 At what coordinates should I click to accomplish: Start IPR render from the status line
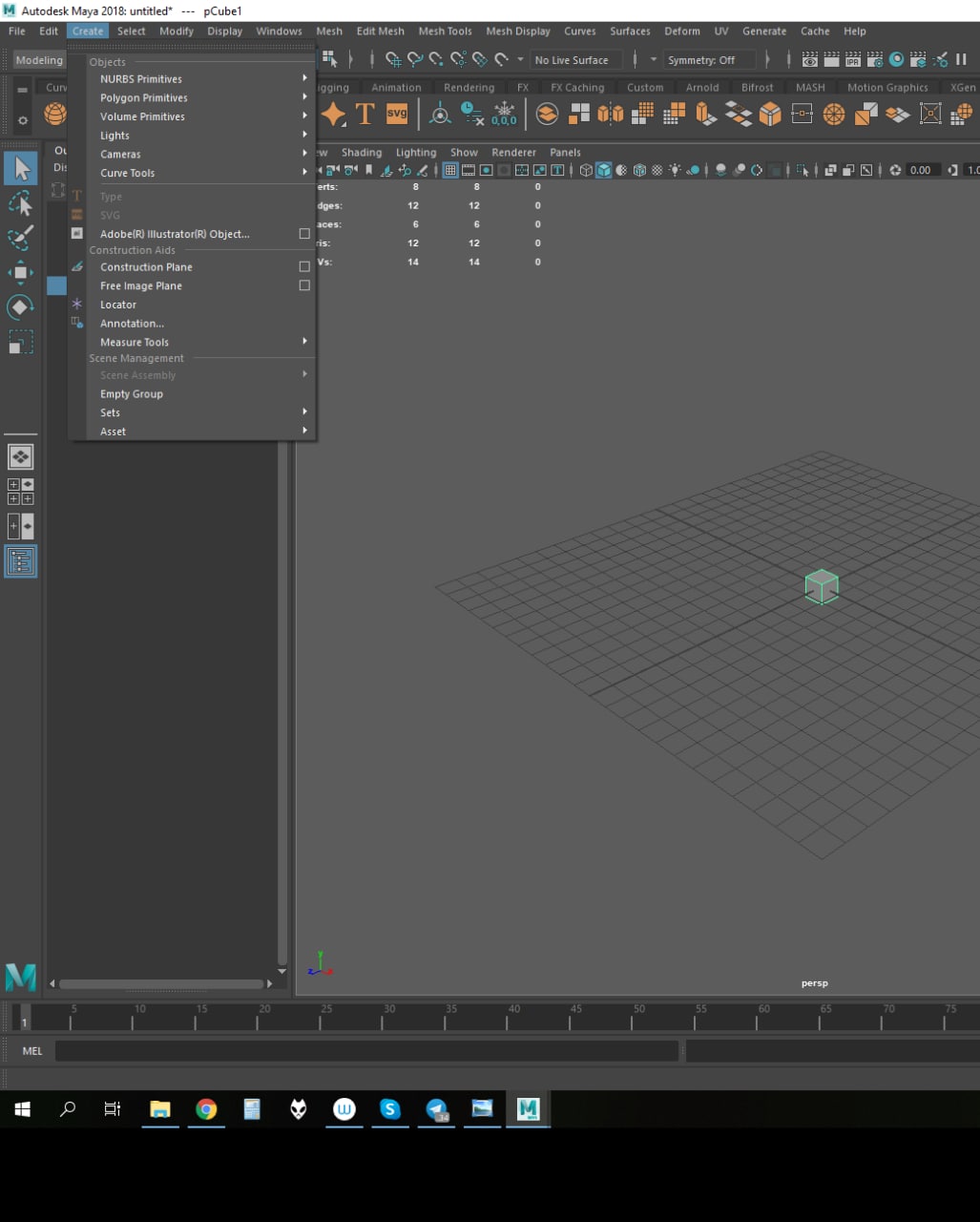(x=853, y=59)
